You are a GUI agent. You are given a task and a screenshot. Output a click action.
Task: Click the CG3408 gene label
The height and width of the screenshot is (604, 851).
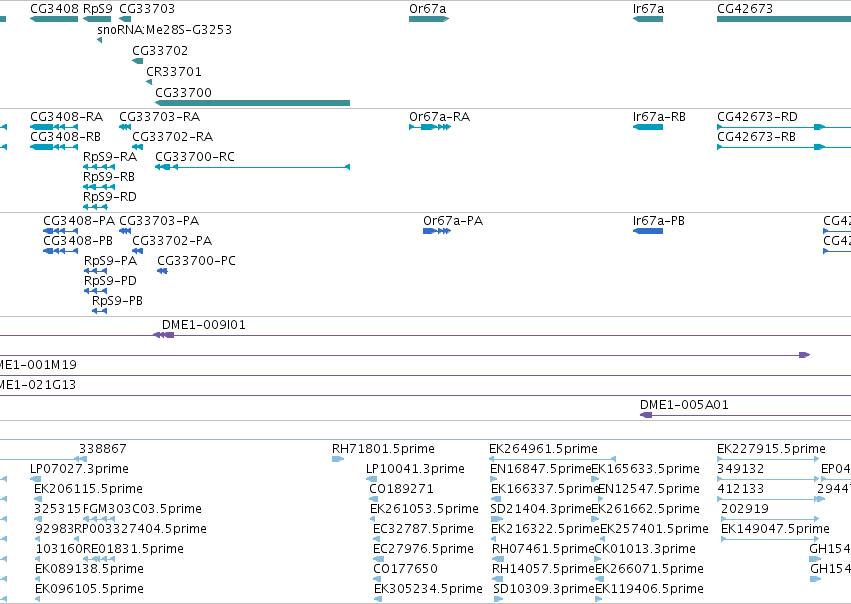pyautogui.click(x=54, y=9)
